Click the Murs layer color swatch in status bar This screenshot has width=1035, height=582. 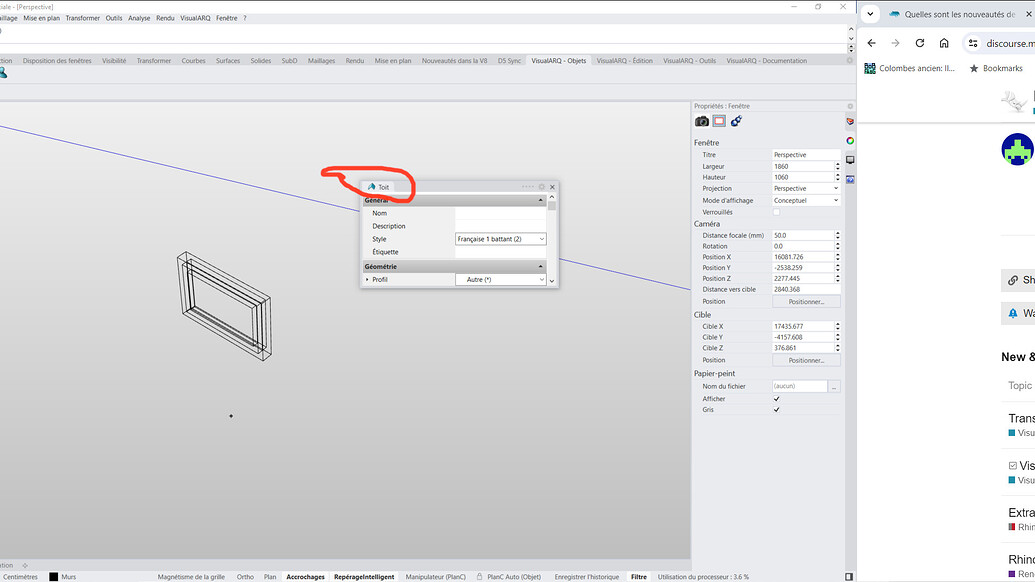pos(53,577)
